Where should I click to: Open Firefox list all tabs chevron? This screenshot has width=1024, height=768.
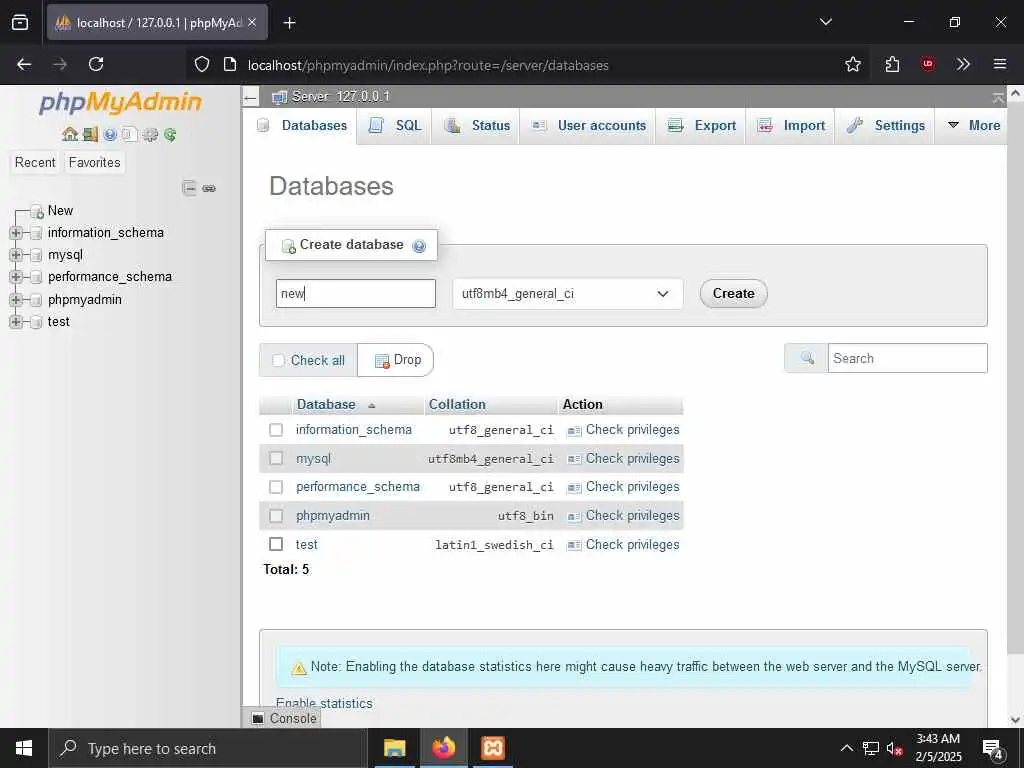pyautogui.click(x=825, y=22)
